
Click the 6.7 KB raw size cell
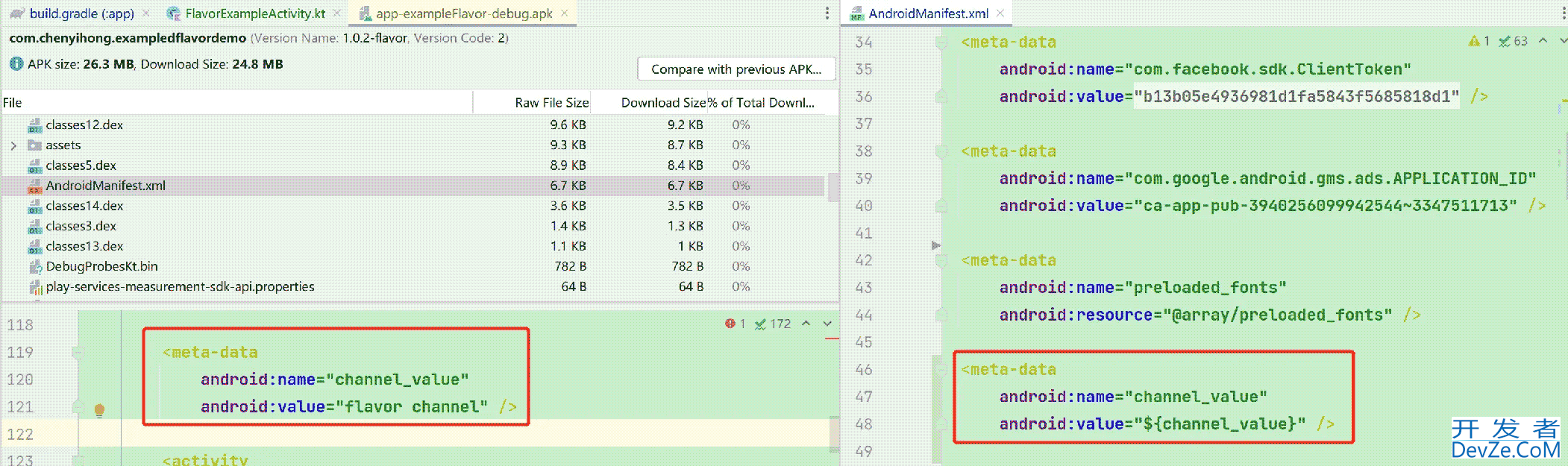568,186
